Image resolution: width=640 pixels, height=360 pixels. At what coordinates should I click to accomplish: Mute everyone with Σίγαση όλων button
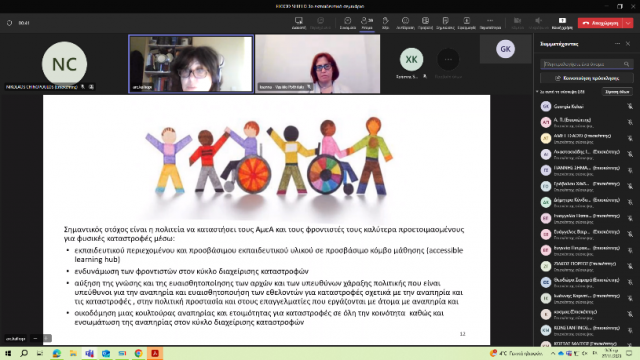(617, 92)
